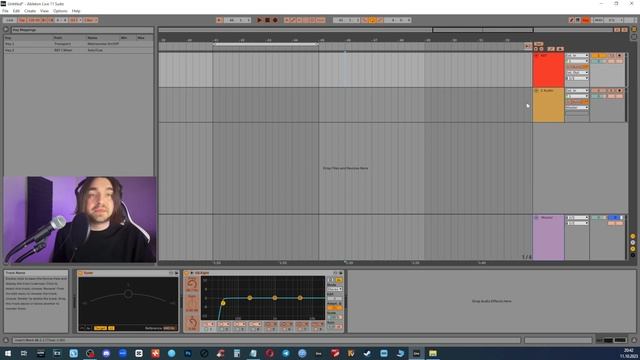Adjust EQ Eight Q knob
The height and width of the screenshot is (360, 640).
pos(192,322)
